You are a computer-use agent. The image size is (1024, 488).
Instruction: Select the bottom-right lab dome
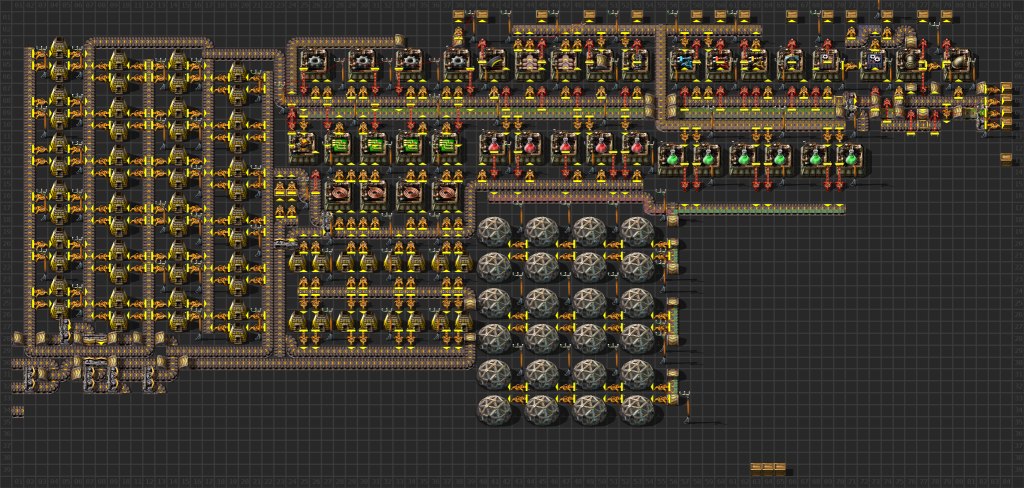click(x=634, y=408)
